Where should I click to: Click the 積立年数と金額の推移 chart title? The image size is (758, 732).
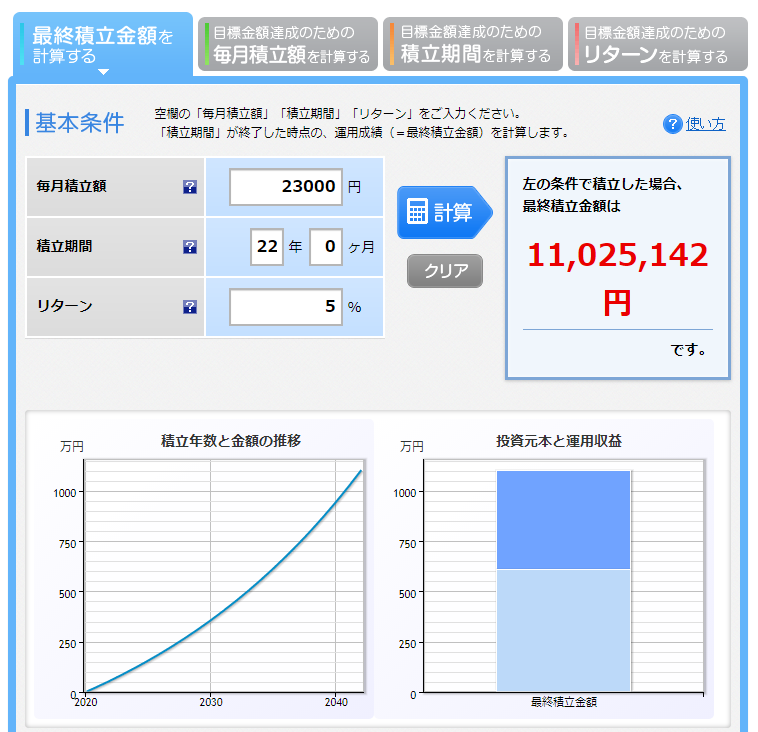point(231,441)
